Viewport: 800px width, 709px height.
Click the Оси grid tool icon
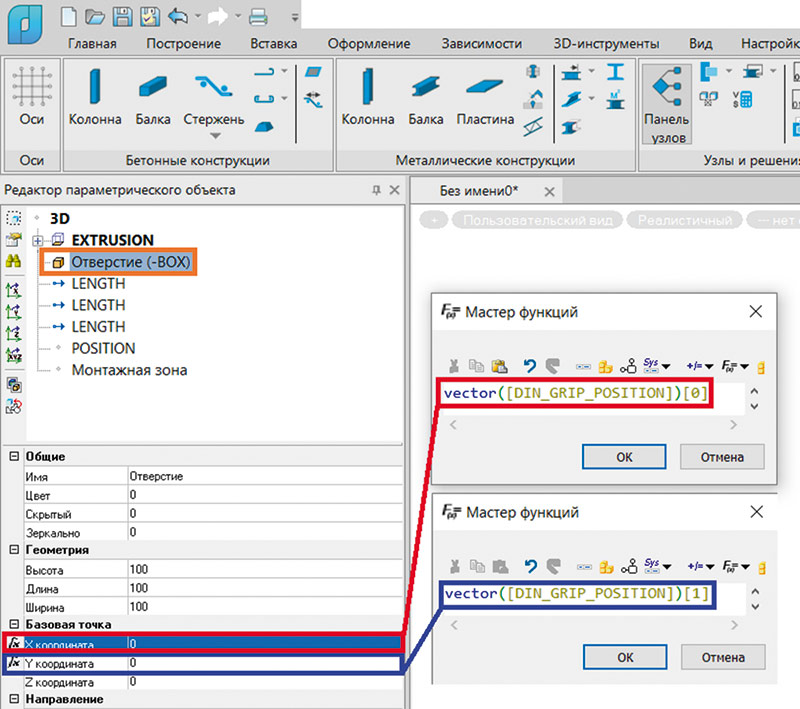pos(32,87)
